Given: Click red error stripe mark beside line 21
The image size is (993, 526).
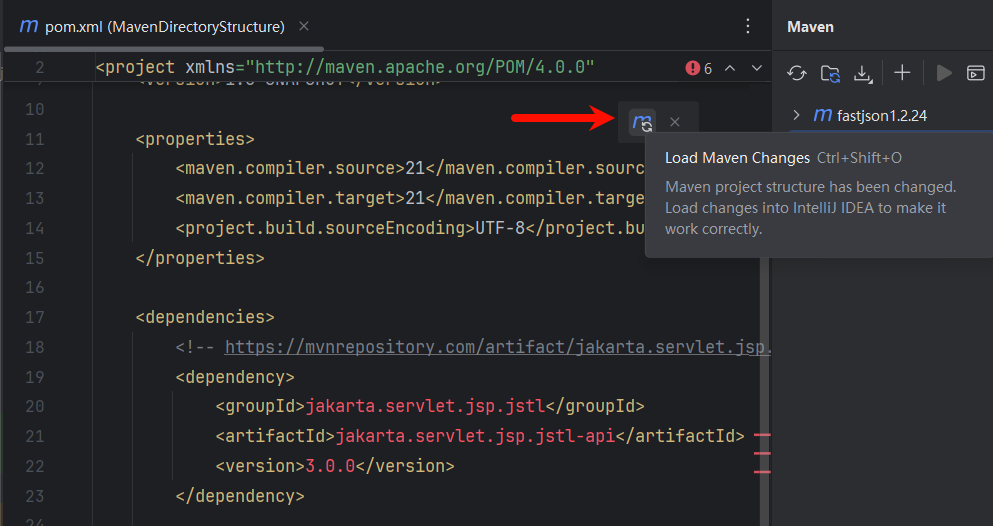Looking at the screenshot, I should 762,435.
